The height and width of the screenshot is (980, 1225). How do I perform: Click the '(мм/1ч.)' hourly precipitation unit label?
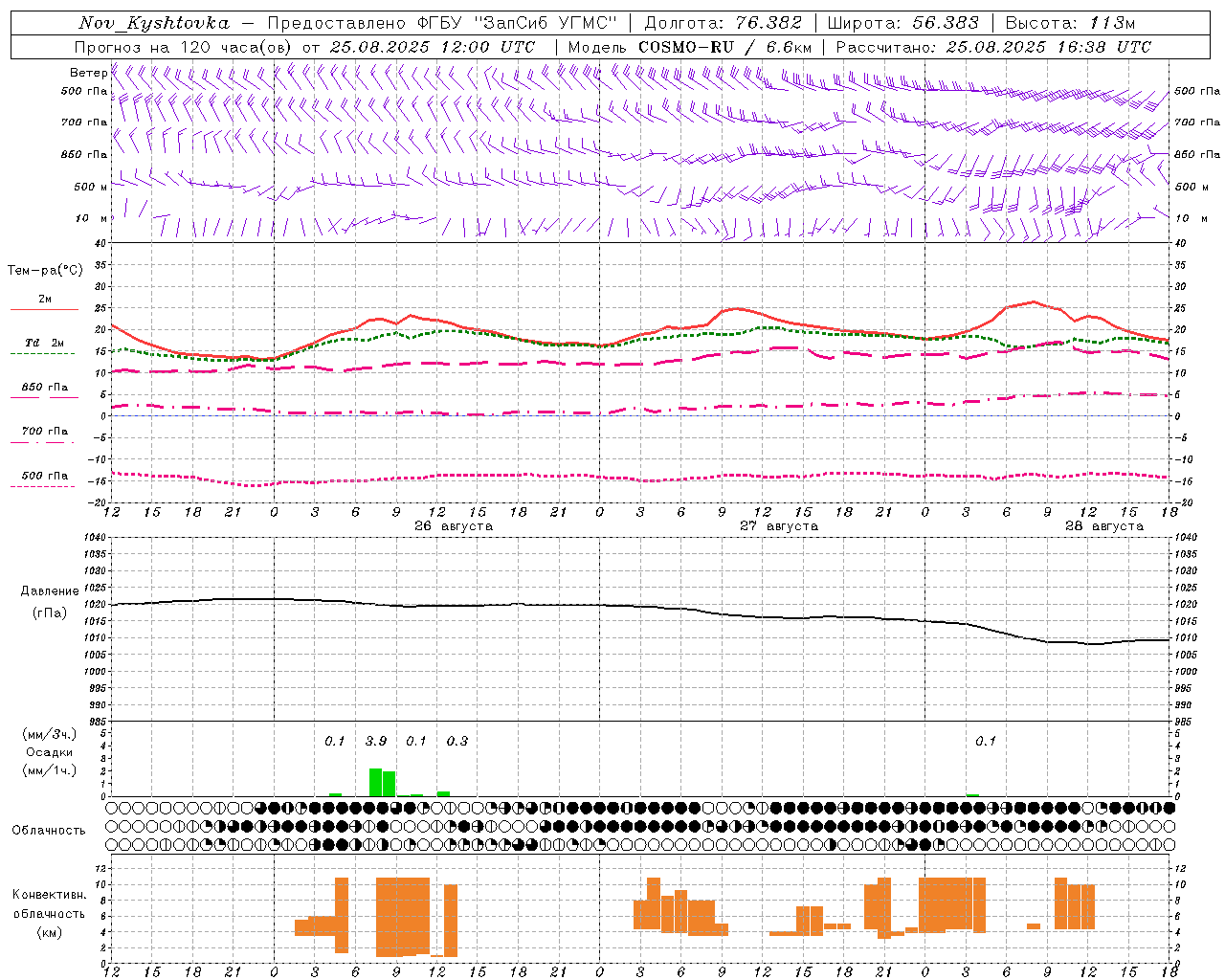pyautogui.click(x=50, y=770)
